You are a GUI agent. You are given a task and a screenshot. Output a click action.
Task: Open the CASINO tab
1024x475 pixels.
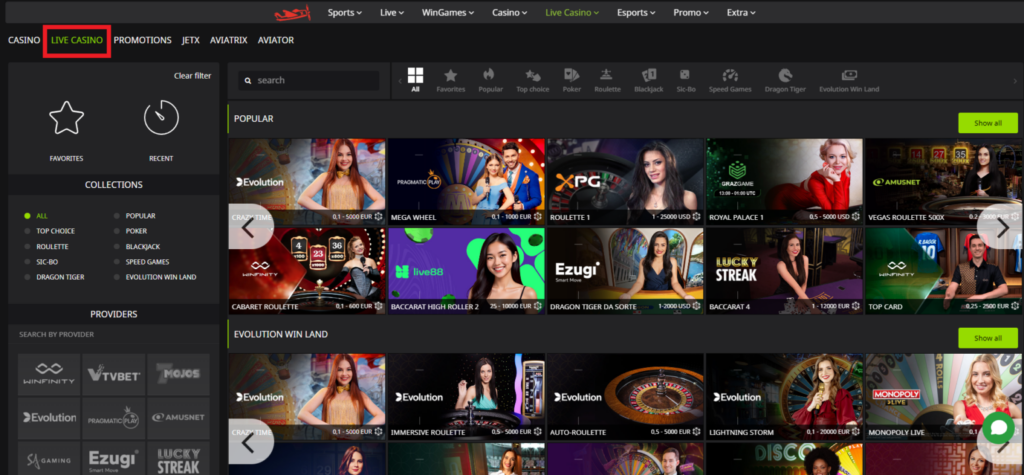[24, 41]
